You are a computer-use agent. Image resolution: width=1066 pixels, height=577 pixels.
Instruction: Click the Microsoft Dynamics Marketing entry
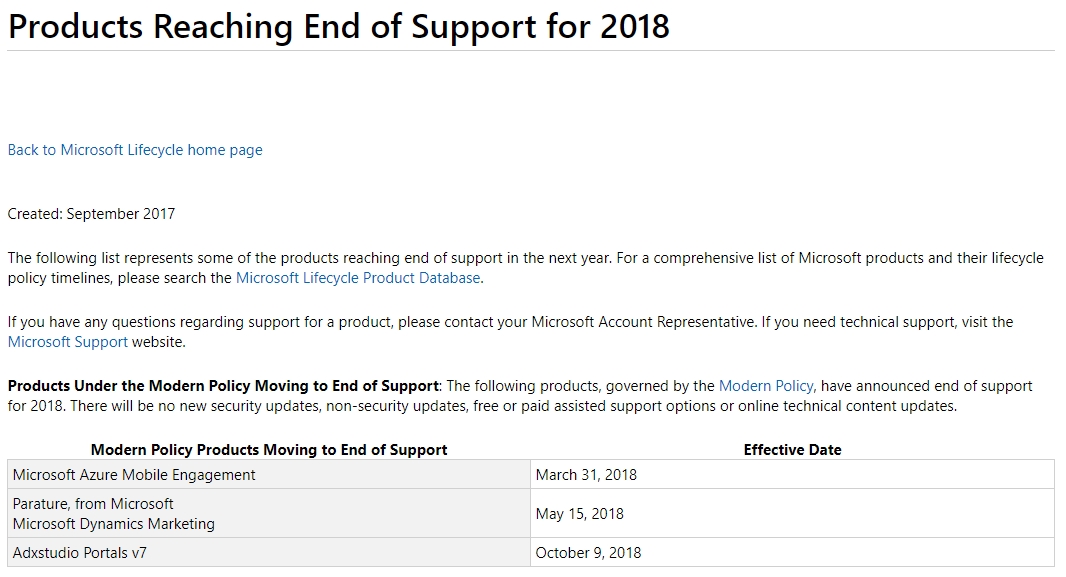click(113, 524)
